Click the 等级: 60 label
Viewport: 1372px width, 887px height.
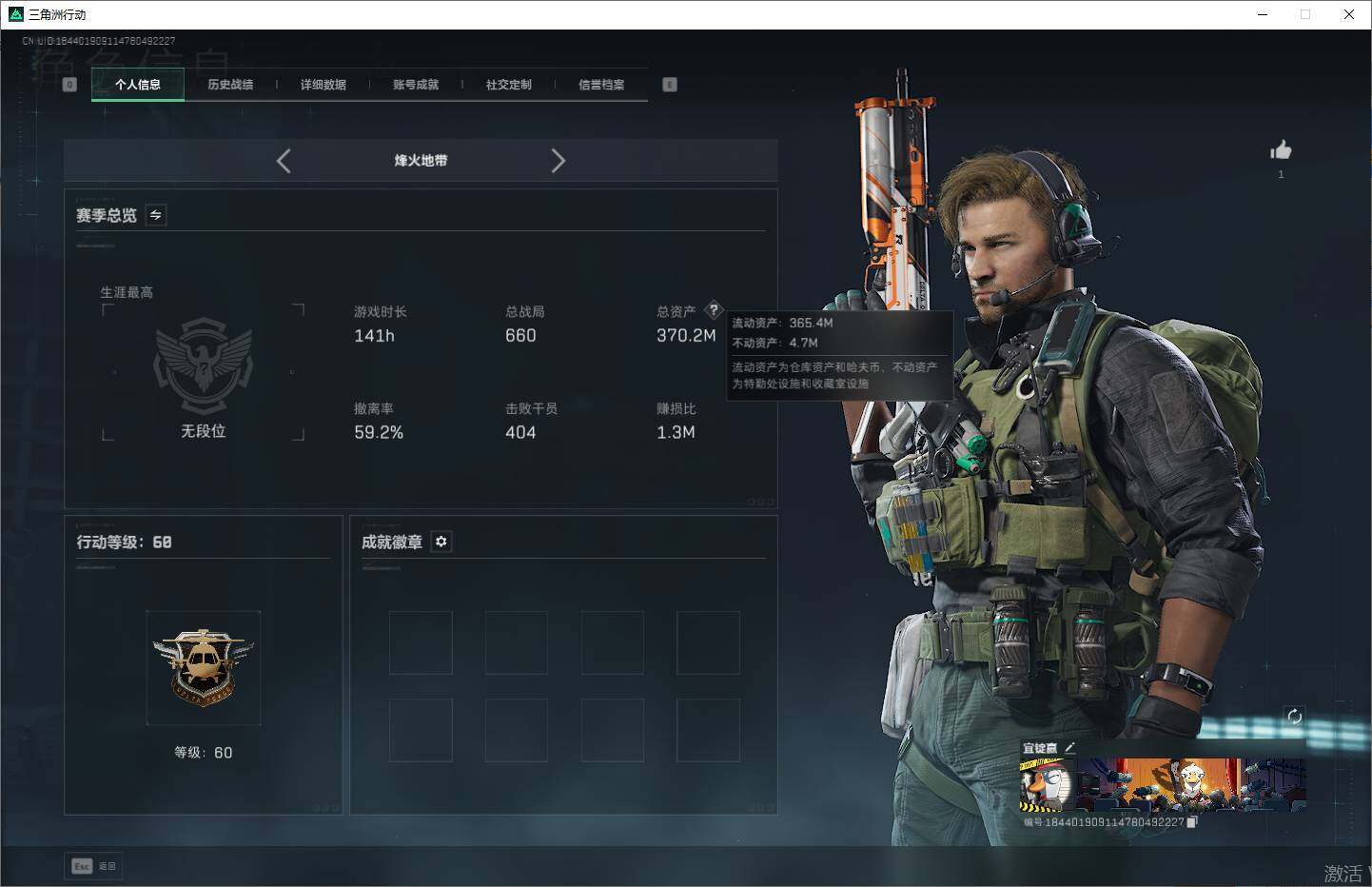pos(203,753)
